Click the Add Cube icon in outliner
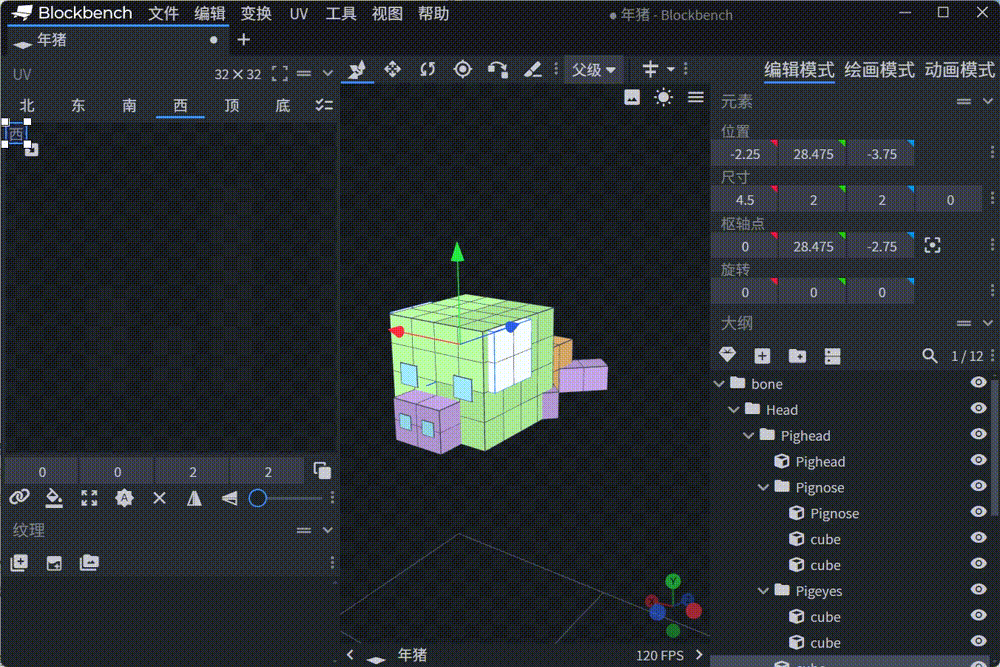Screen dimensions: 1000x667 click(x=762, y=356)
